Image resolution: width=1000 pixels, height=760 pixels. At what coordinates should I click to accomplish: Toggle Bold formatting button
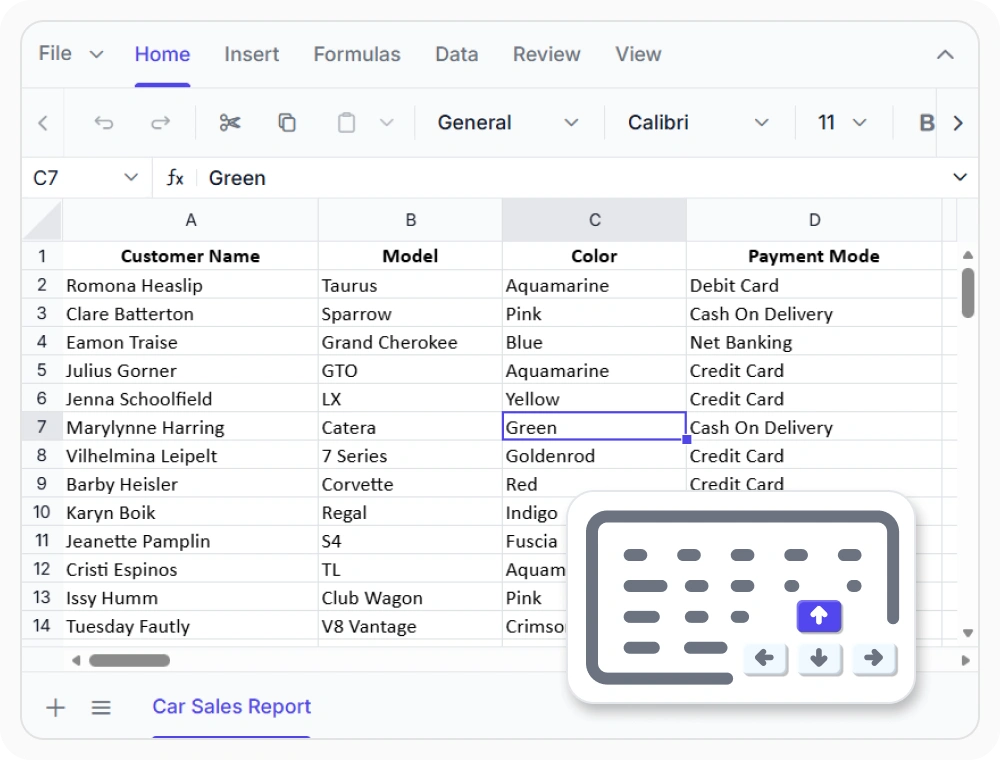tap(926, 122)
